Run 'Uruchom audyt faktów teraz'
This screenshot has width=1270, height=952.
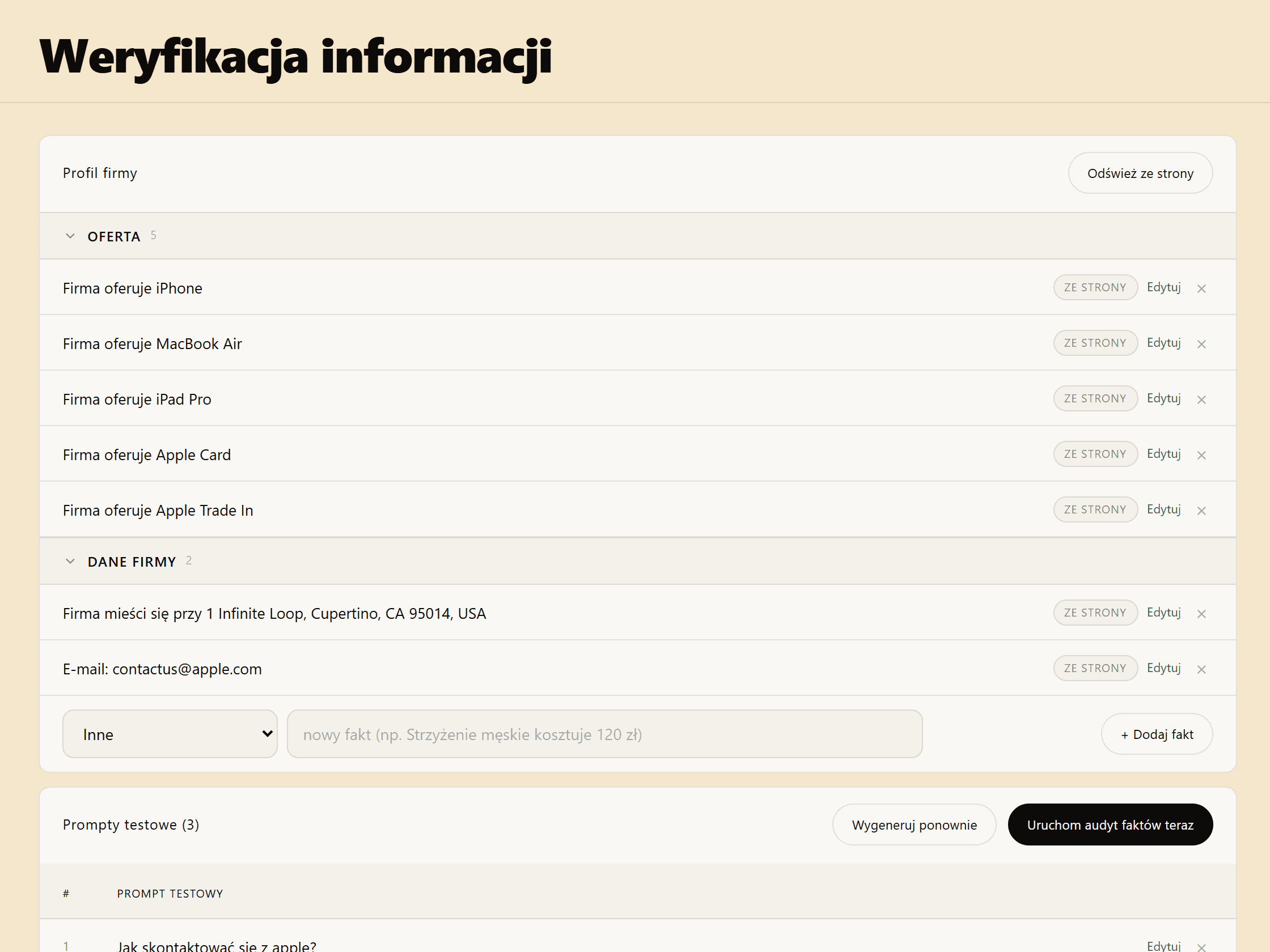(x=1110, y=824)
